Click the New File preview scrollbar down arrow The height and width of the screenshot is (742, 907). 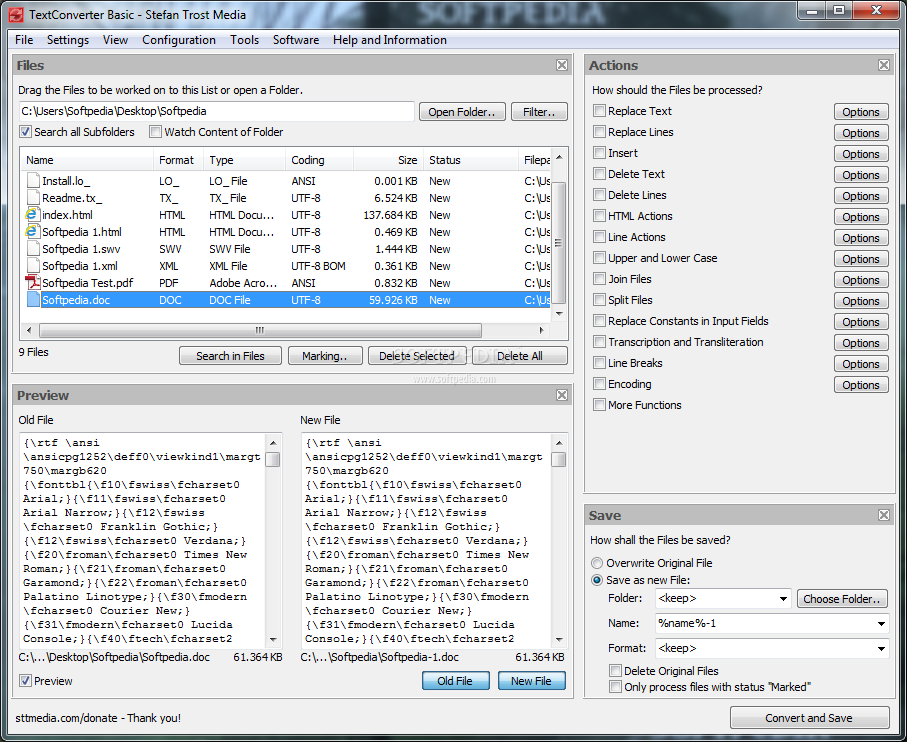pos(559,639)
